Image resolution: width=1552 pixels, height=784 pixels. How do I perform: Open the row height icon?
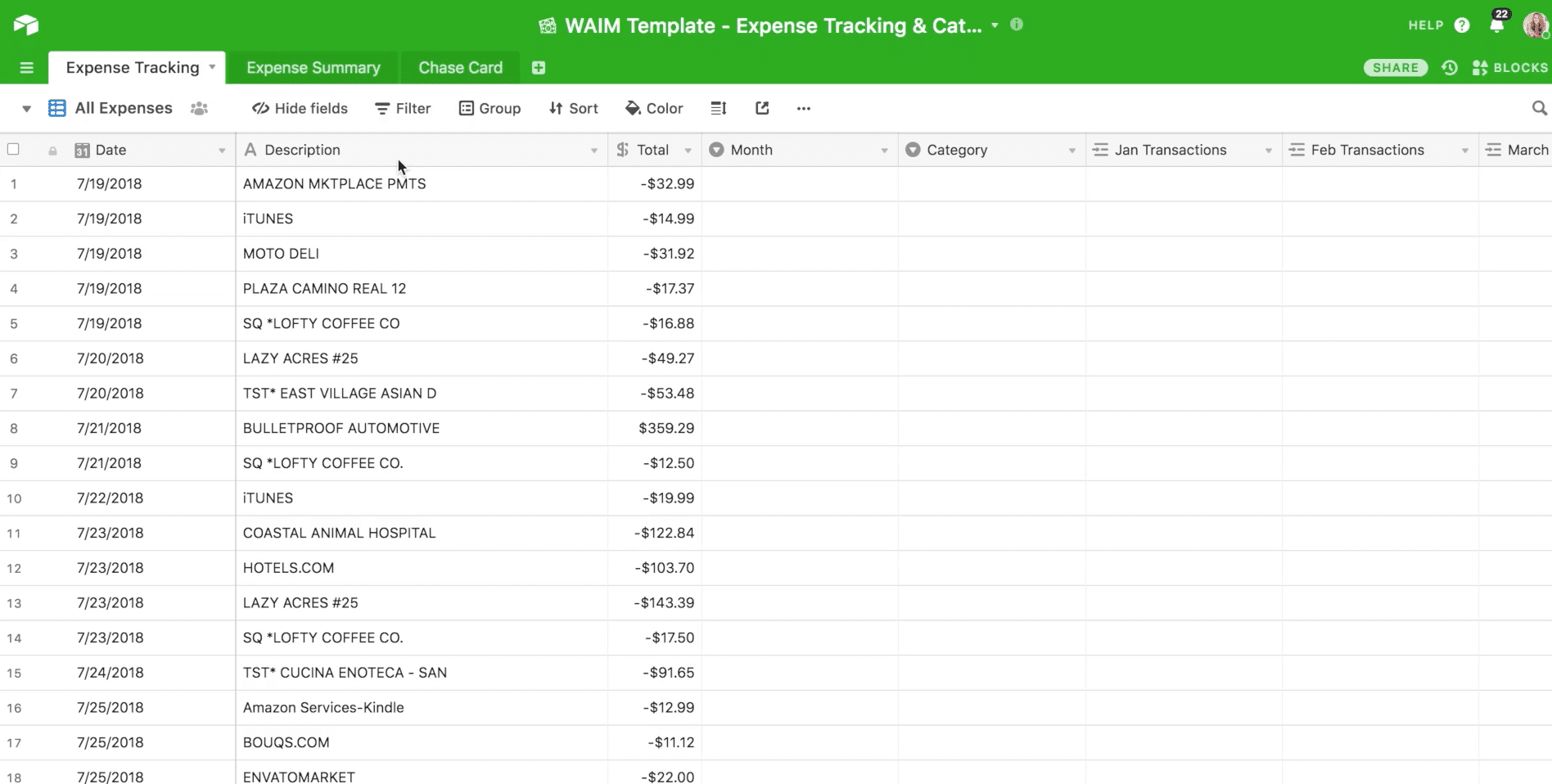tap(718, 108)
